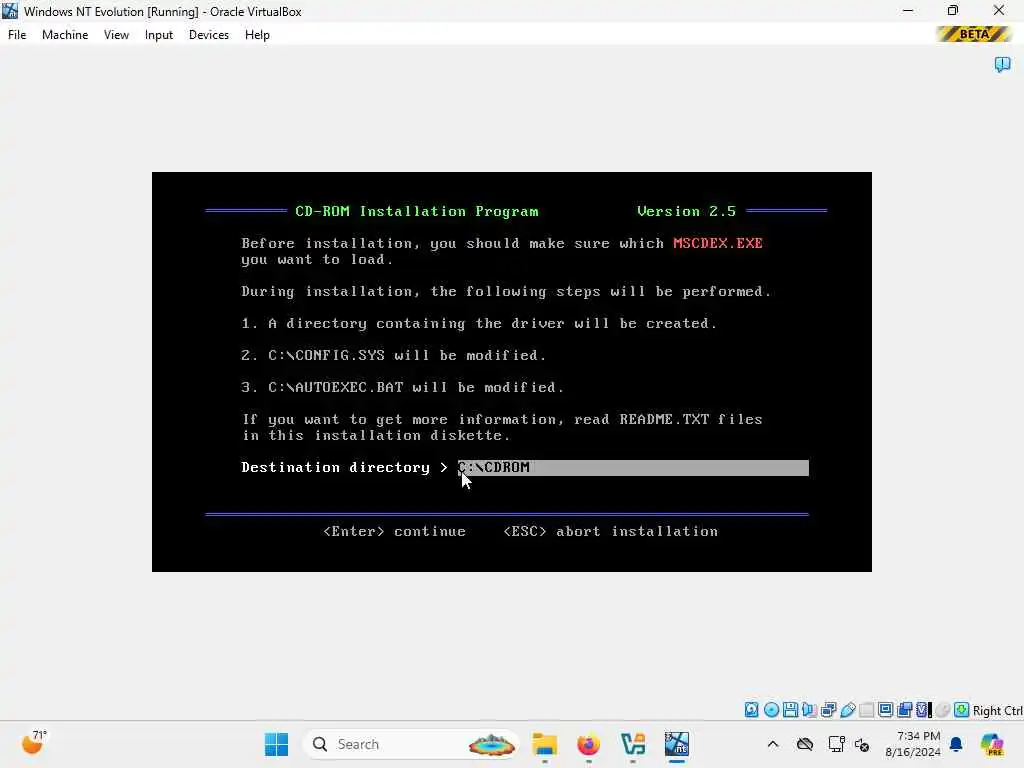Restore down the VirtualBox window
The width and height of the screenshot is (1024, 768).
click(x=953, y=11)
